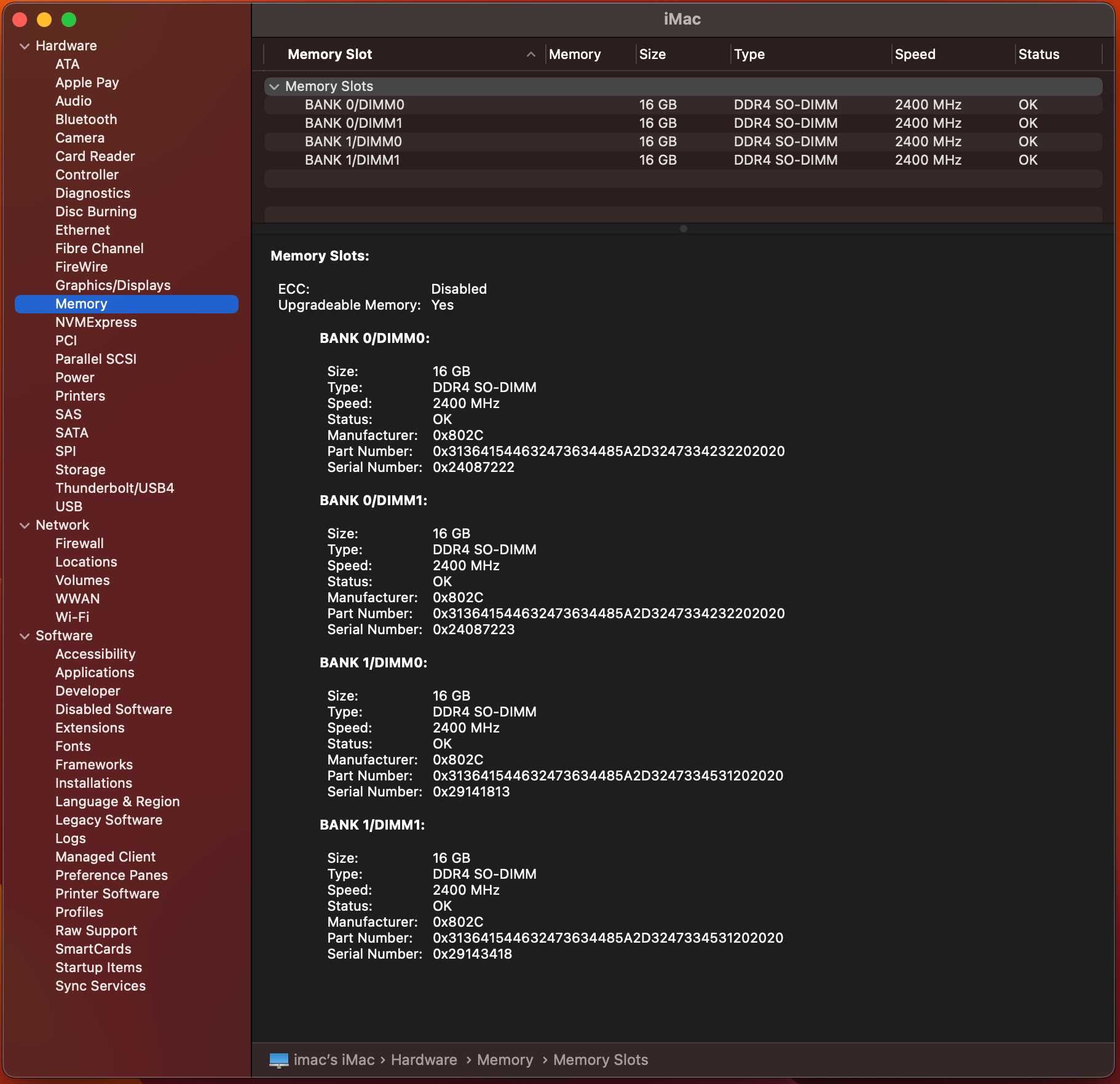Open Wi-Fi under Network
Viewport: 1120px width, 1084px height.
click(73, 618)
